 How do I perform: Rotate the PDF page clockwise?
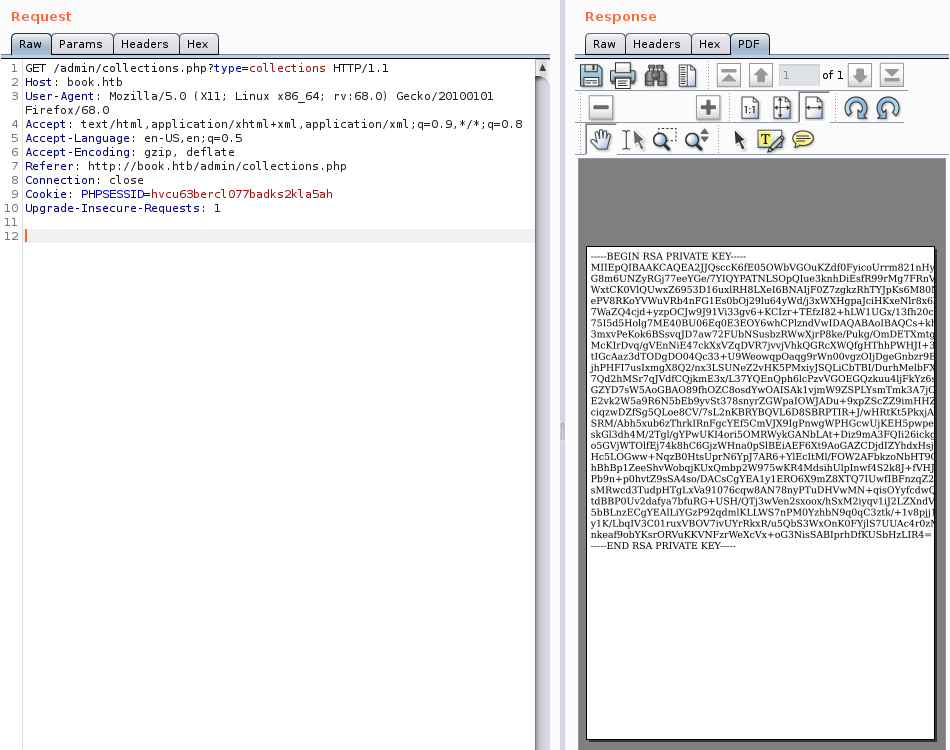855,108
